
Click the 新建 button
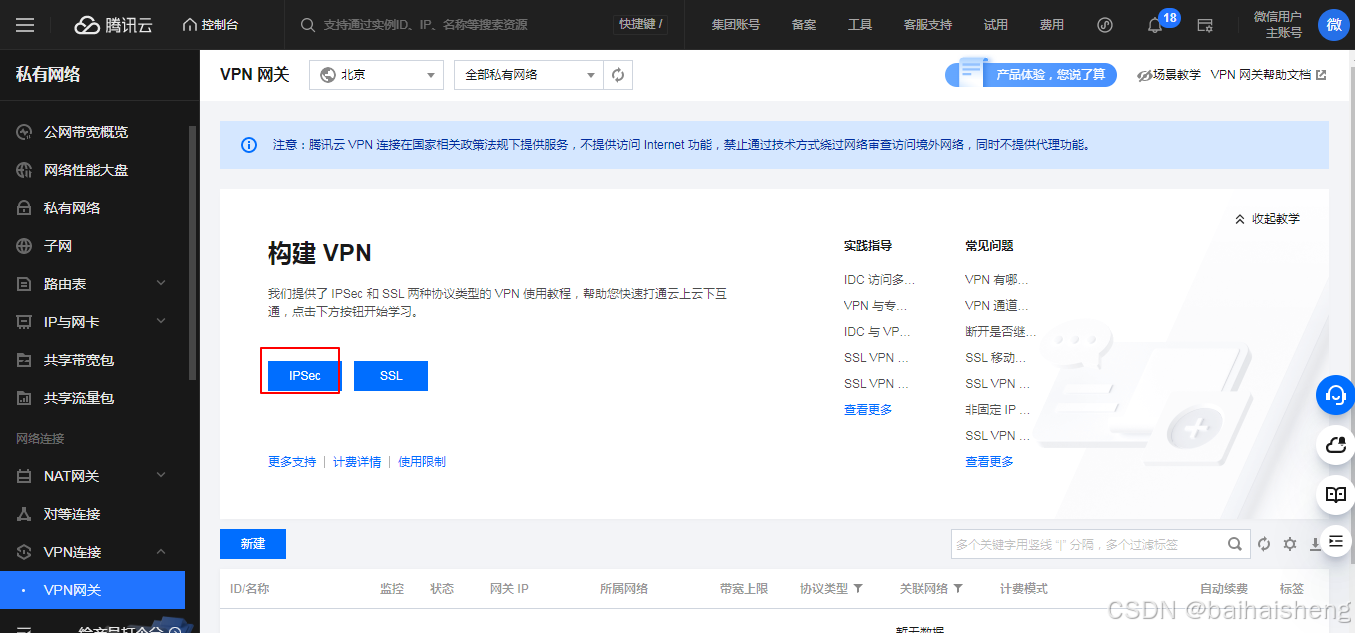point(253,544)
